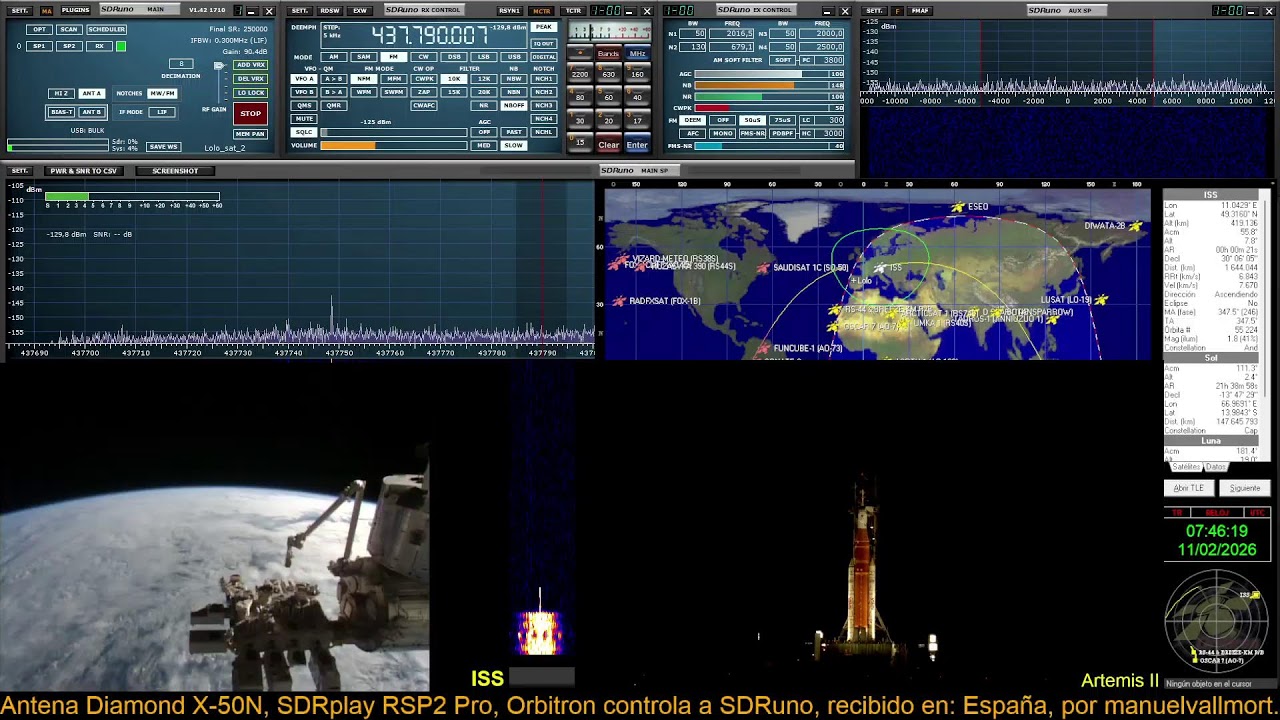1280x720 pixels.
Task: Switch to the Datos tab in Orbitron
Action: [x=1216, y=467]
